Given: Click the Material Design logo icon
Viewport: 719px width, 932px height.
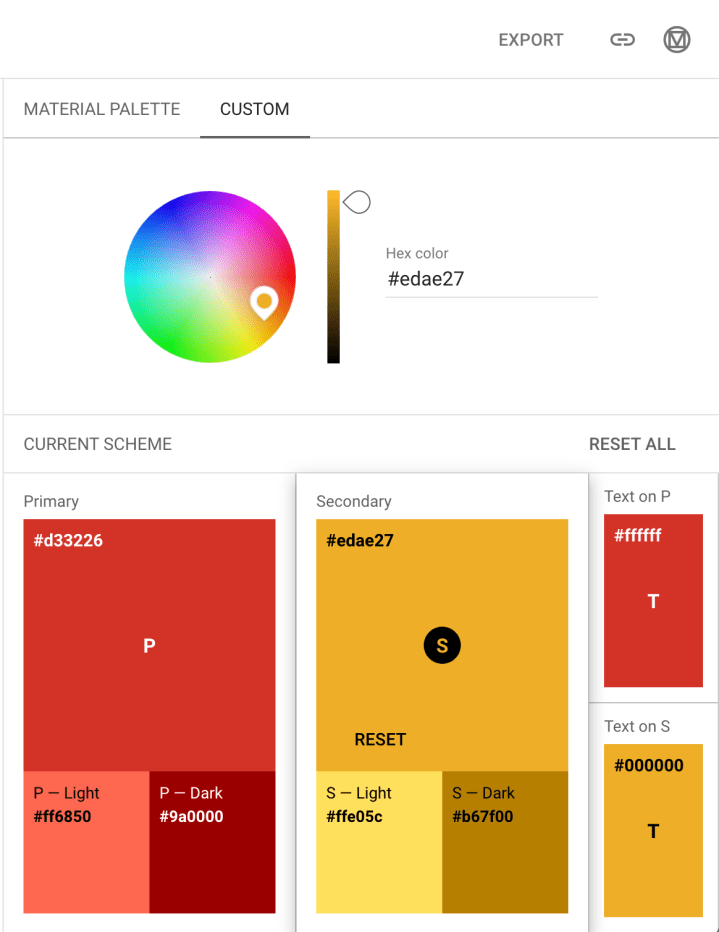Looking at the screenshot, I should coord(677,40).
